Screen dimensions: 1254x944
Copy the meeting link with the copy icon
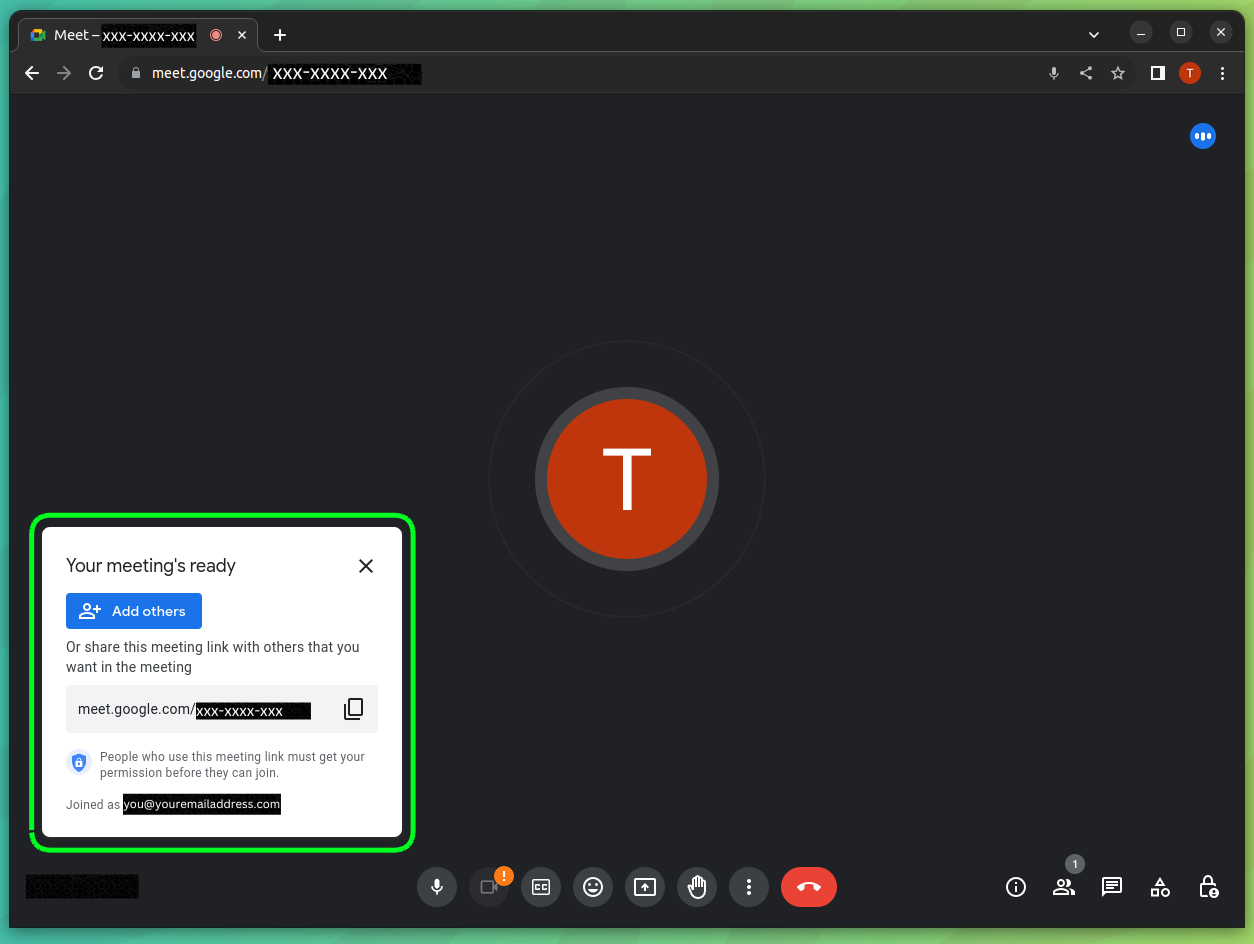tap(353, 708)
